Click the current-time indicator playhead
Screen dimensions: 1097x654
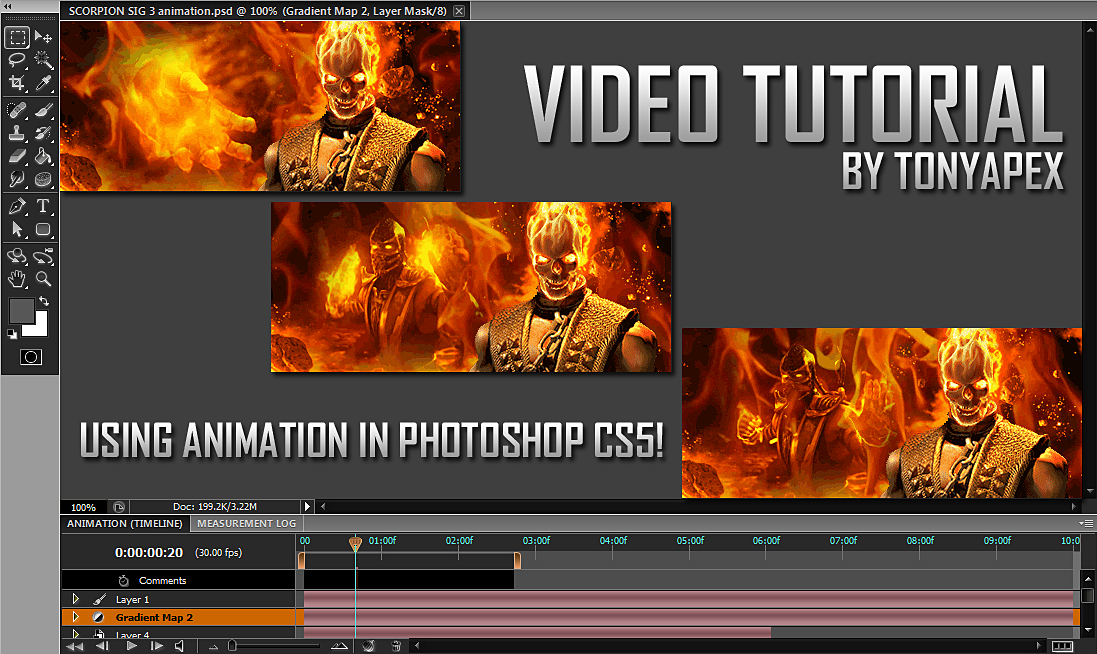(x=355, y=543)
